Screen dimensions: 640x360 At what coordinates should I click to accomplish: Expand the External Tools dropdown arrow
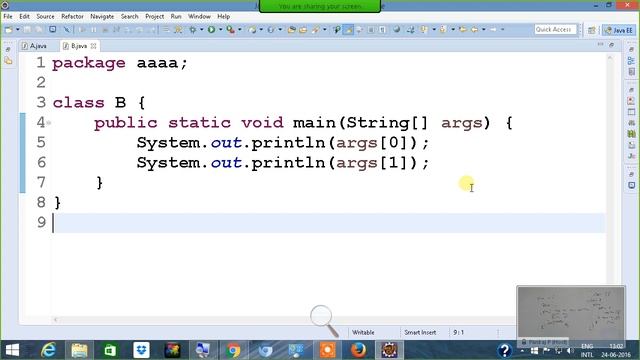click(240, 30)
